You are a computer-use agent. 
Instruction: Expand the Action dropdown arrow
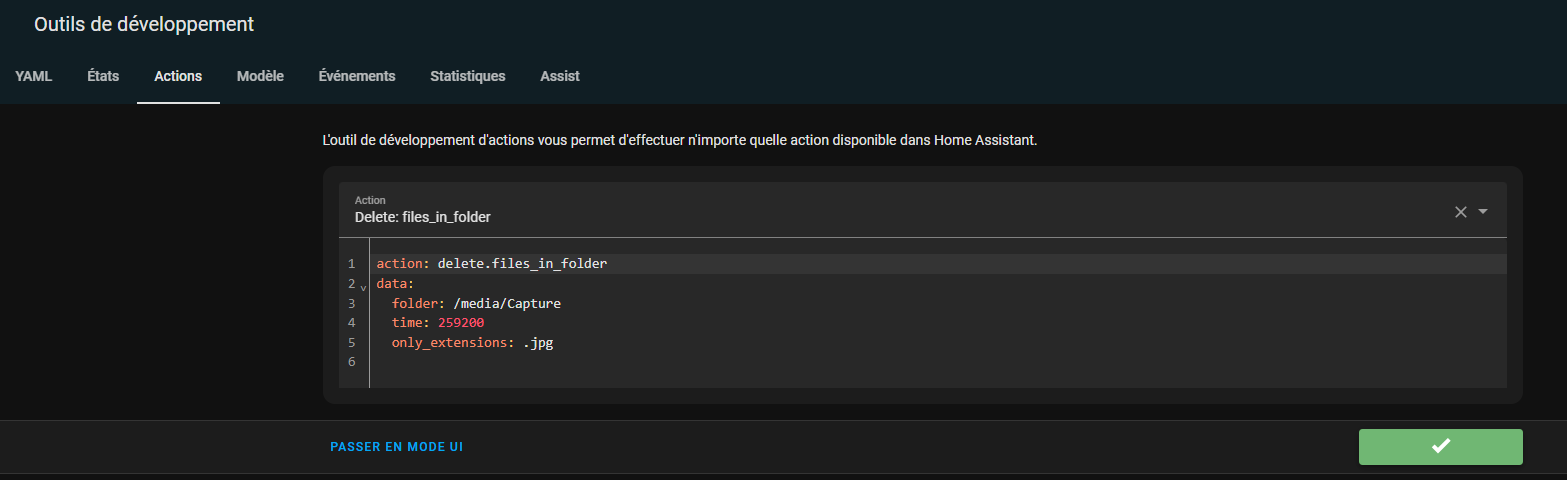point(1483,211)
